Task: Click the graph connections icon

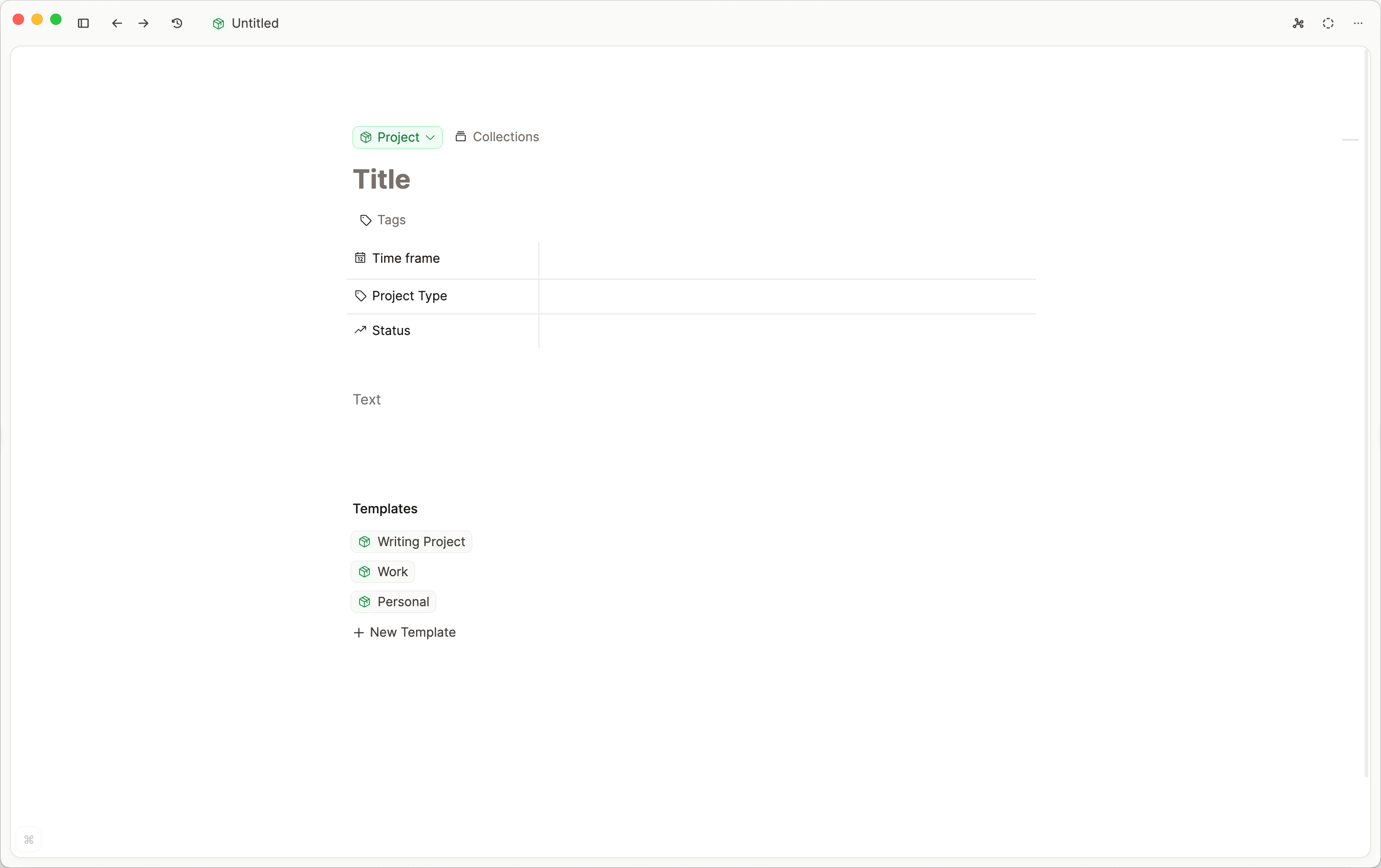Action: pos(1298,23)
